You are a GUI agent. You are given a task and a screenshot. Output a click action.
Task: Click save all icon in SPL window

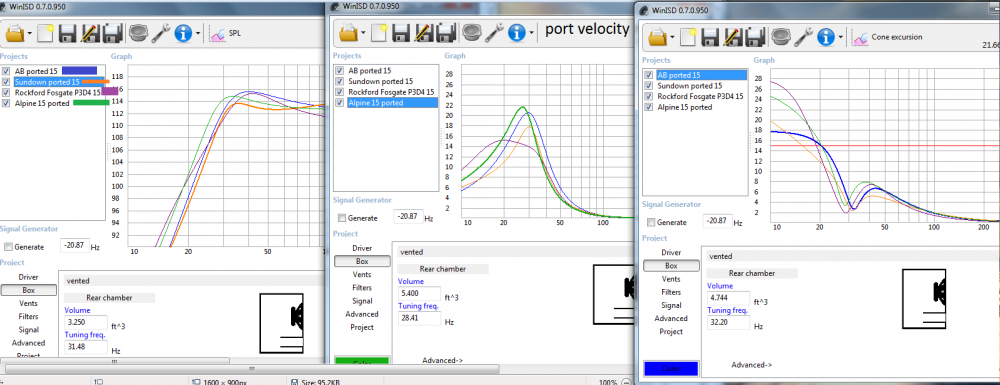click(x=113, y=33)
